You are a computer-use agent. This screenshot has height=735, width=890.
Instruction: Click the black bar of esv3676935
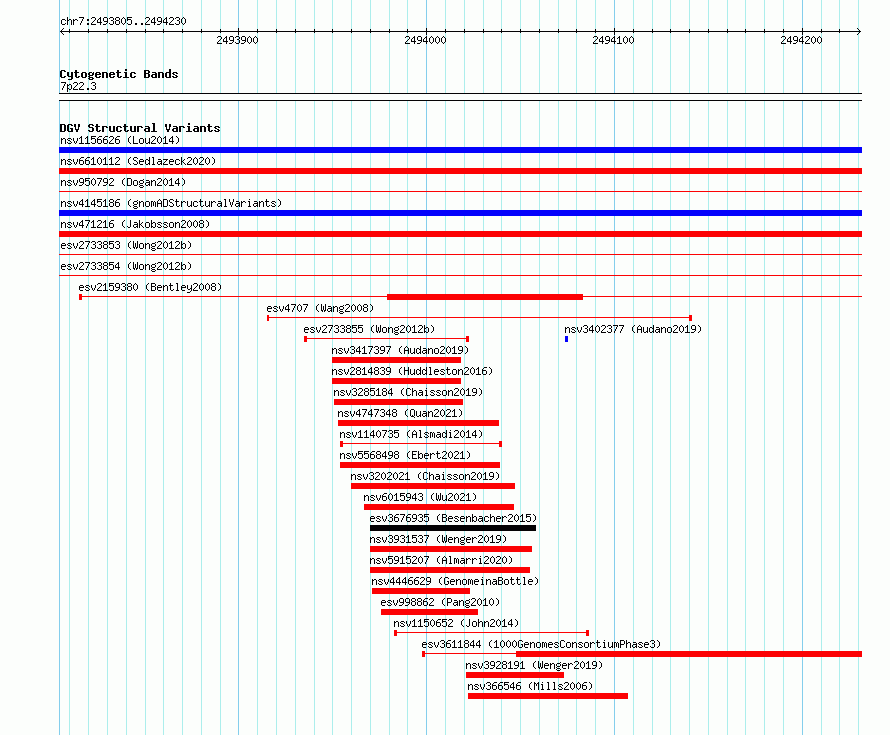pyautogui.click(x=453, y=528)
